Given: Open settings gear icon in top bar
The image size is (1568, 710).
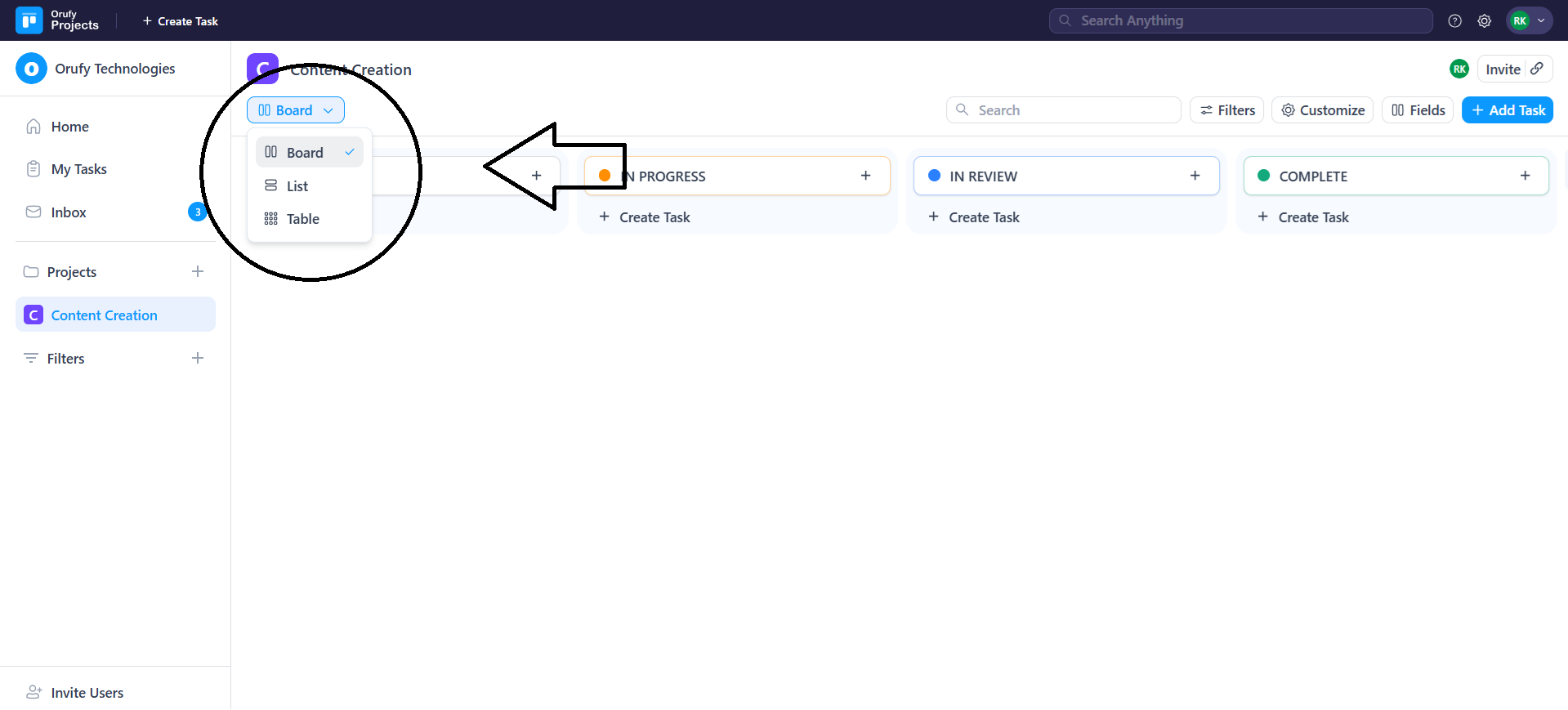Looking at the screenshot, I should pyautogui.click(x=1484, y=21).
